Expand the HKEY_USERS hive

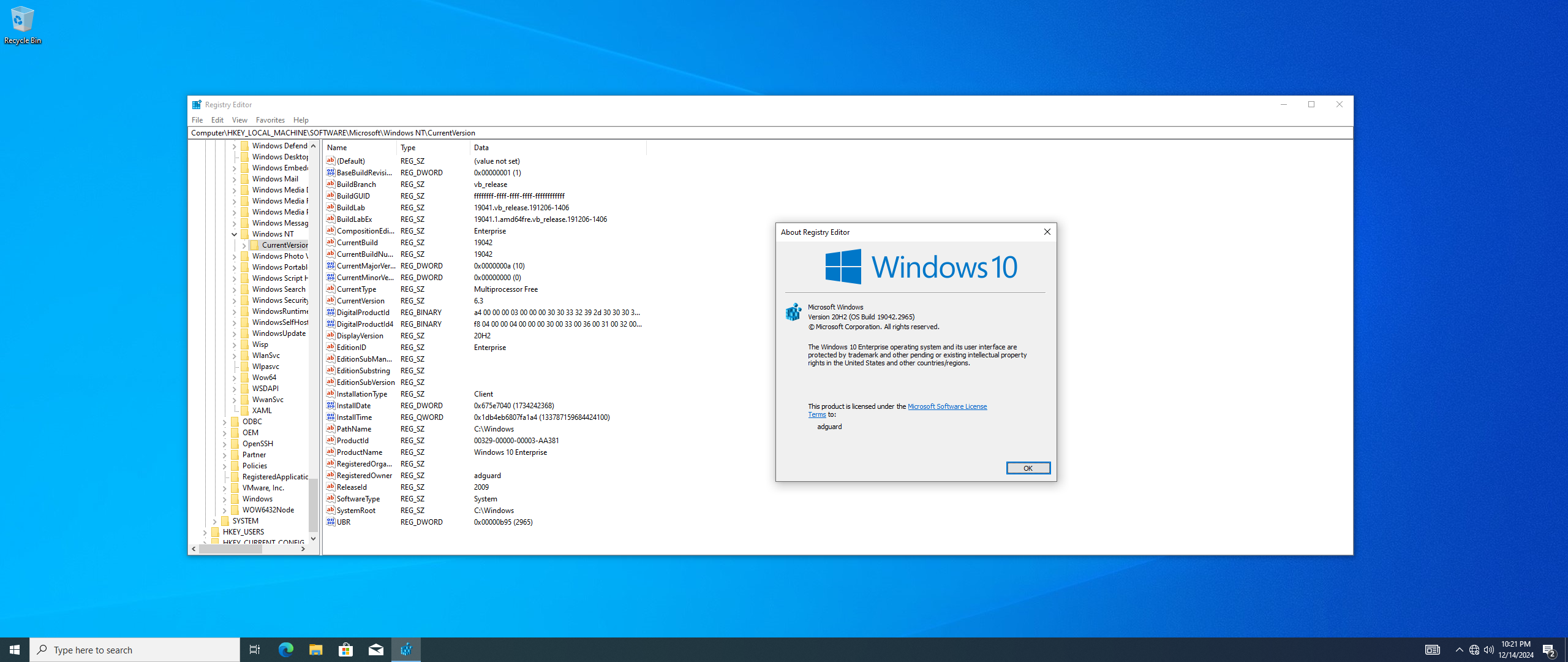205,532
